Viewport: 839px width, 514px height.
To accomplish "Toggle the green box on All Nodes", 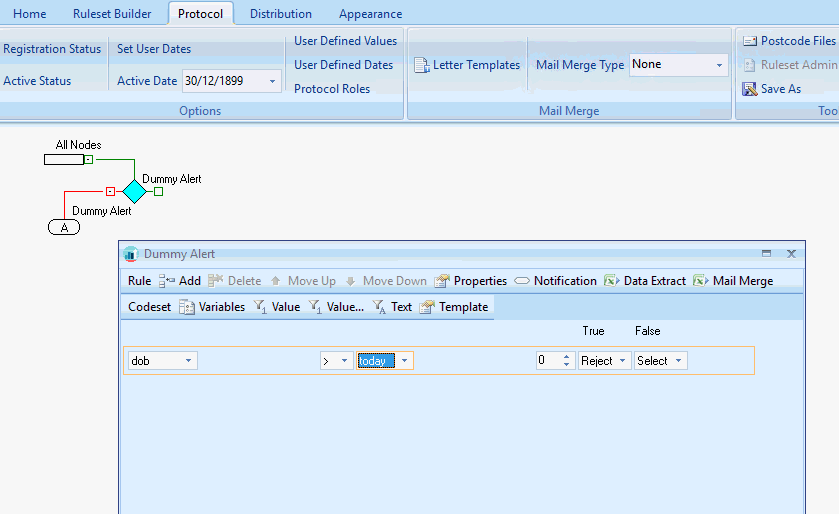I will click(89, 159).
